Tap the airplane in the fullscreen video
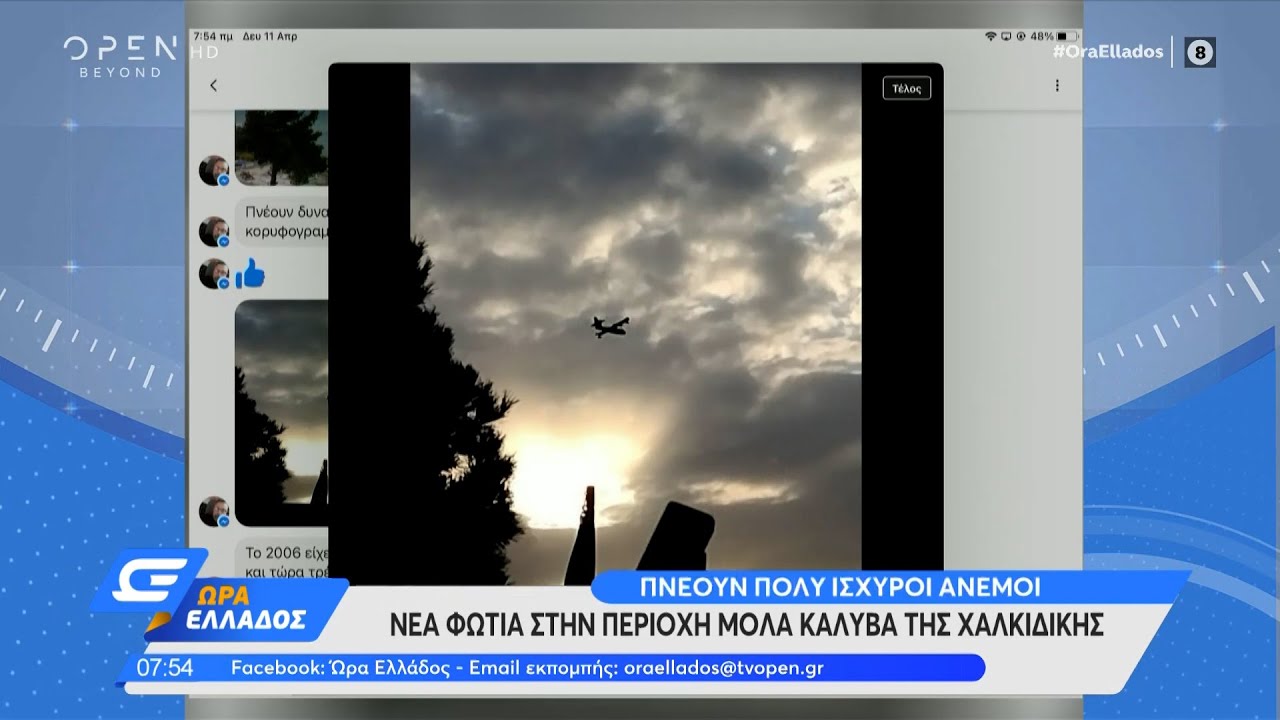The height and width of the screenshot is (720, 1280). [x=610, y=326]
